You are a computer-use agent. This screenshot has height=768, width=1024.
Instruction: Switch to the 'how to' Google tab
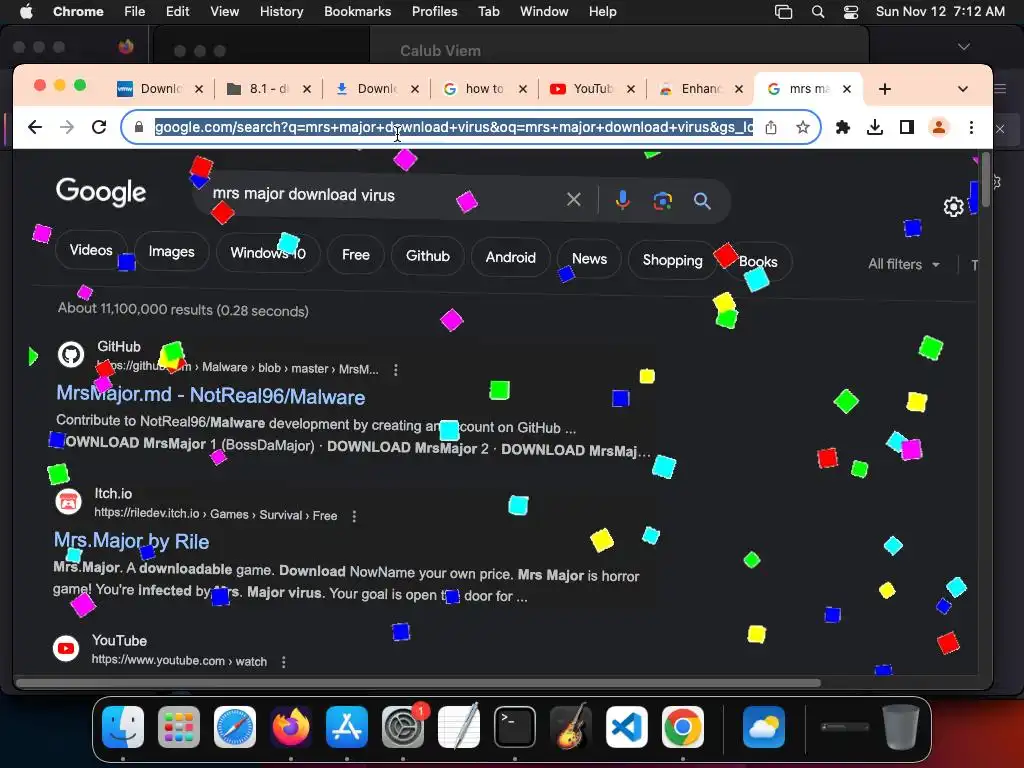coord(484,89)
